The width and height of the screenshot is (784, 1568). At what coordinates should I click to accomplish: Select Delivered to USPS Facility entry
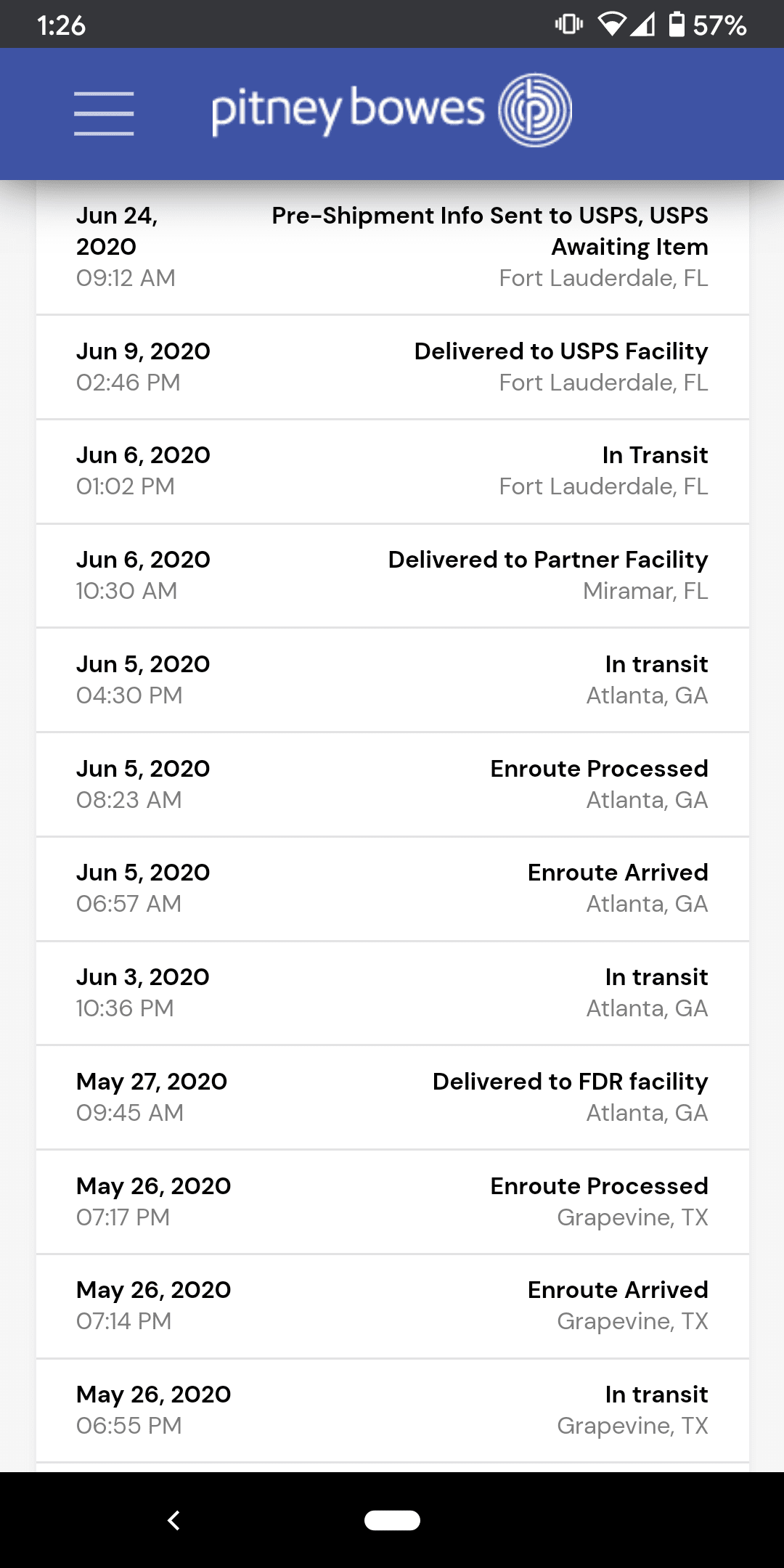pyautogui.click(x=392, y=367)
